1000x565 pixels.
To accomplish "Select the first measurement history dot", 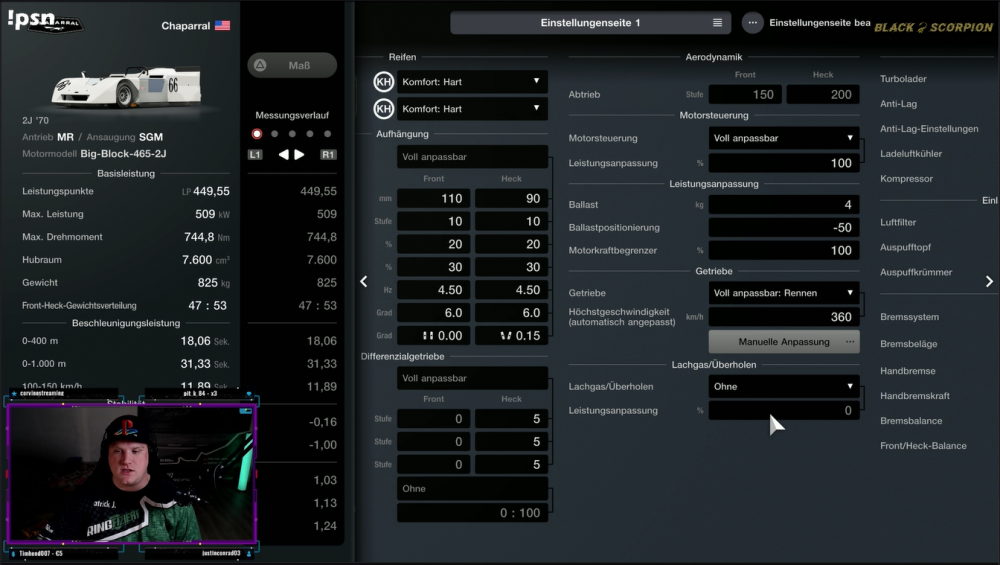I will 257,133.
